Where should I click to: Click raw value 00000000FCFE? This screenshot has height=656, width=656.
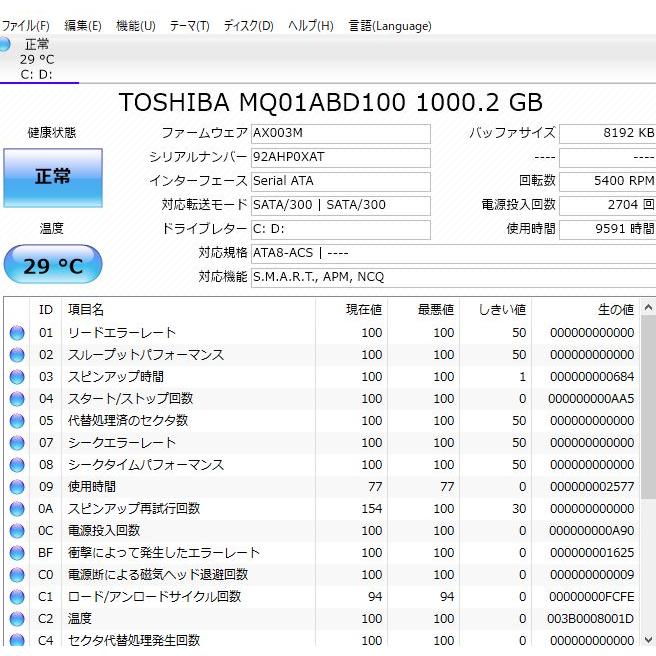(x=592, y=597)
